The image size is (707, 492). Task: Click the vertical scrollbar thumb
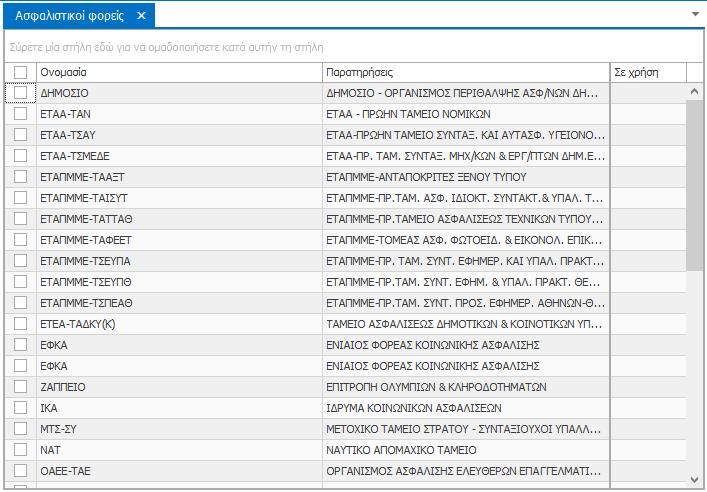click(694, 186)
